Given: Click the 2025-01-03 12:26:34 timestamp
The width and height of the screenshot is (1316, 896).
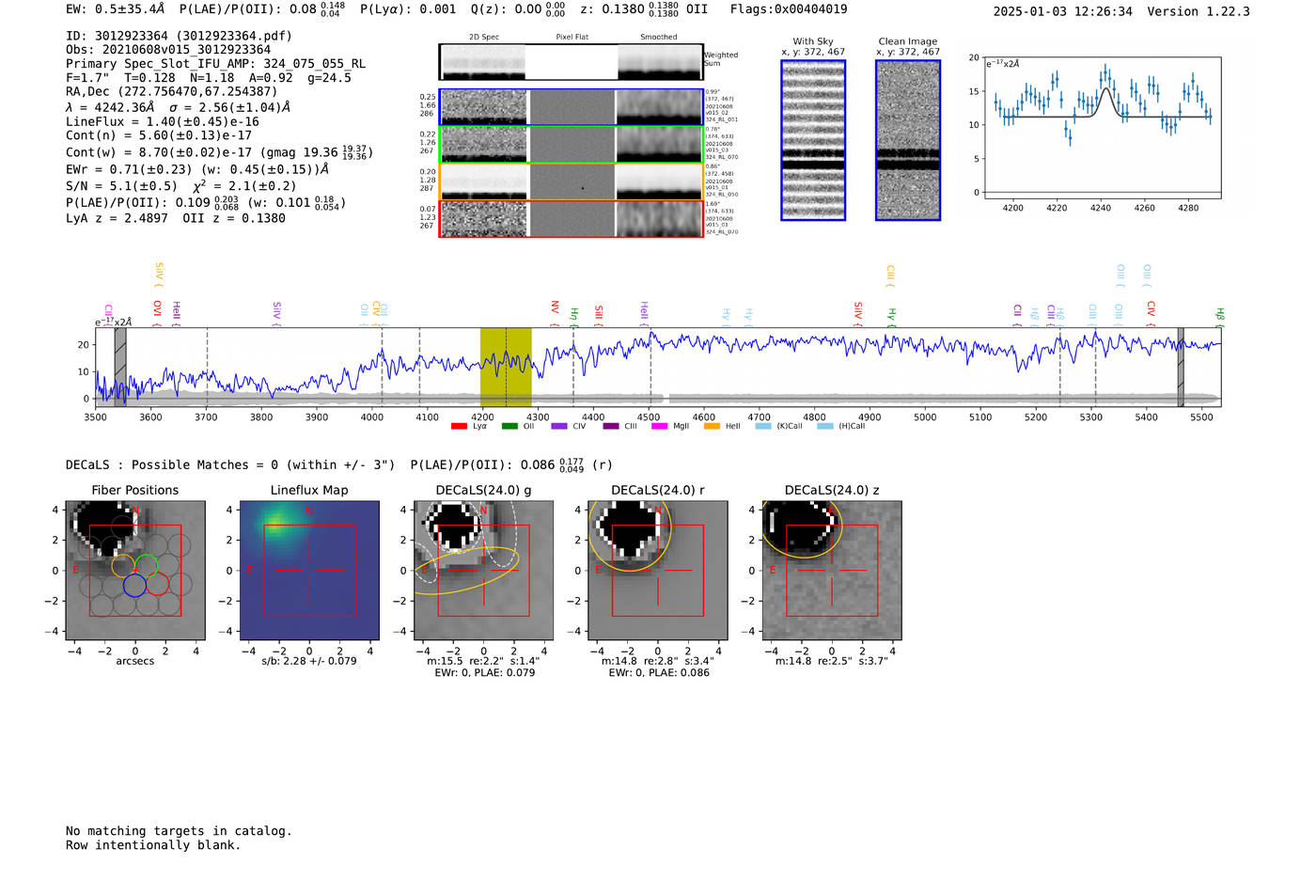Looking at the screenshot, I should click(x=1063, y=11).
